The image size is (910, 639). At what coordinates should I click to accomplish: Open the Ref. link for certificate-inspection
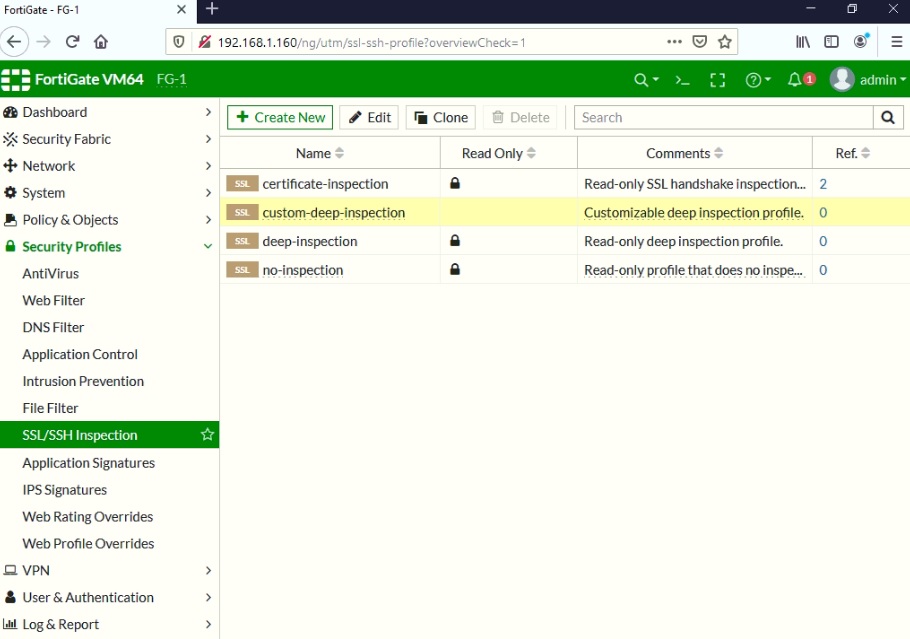(x=822, y=184)
